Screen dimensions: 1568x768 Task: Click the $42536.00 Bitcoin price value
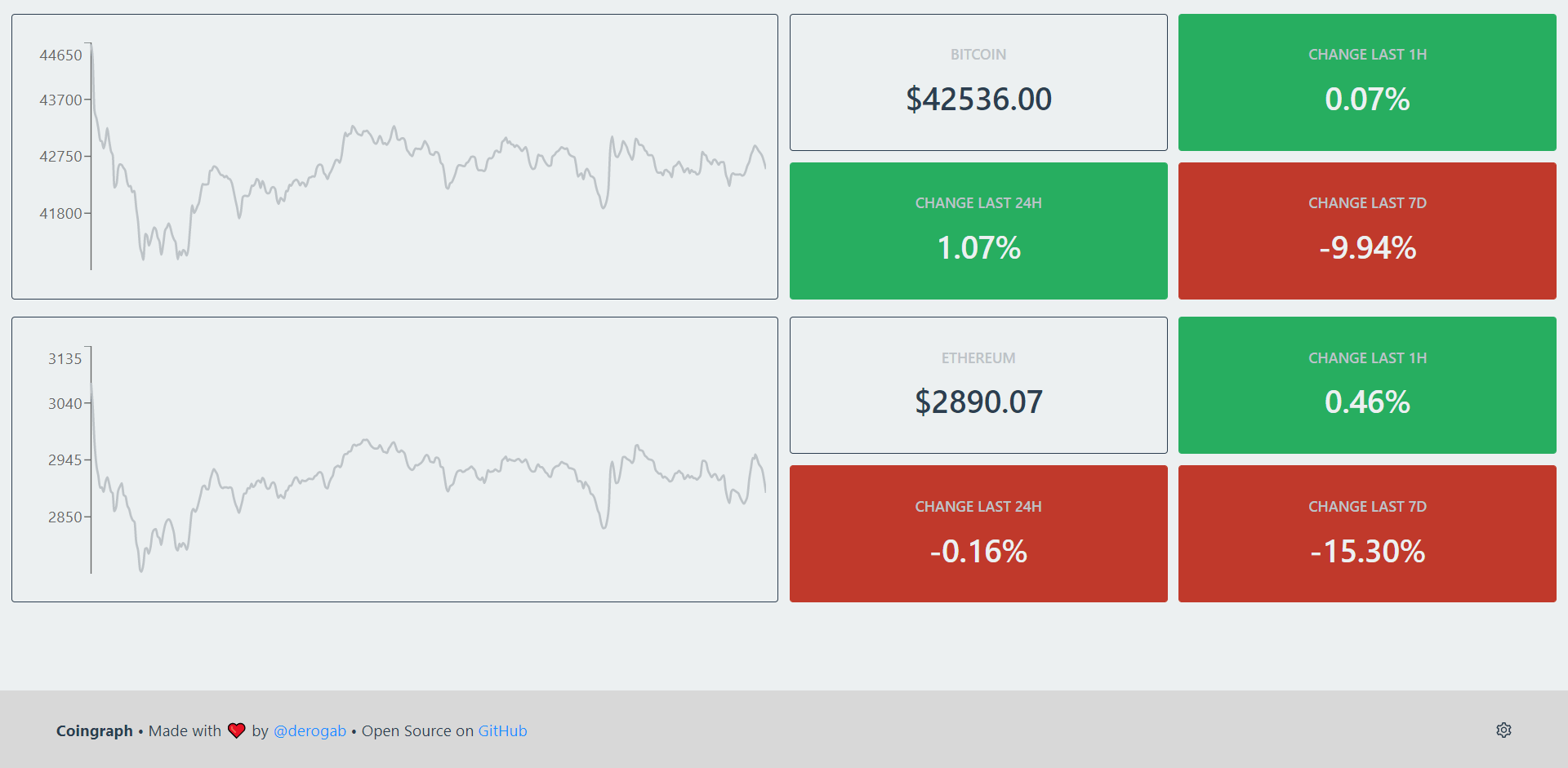978,100
